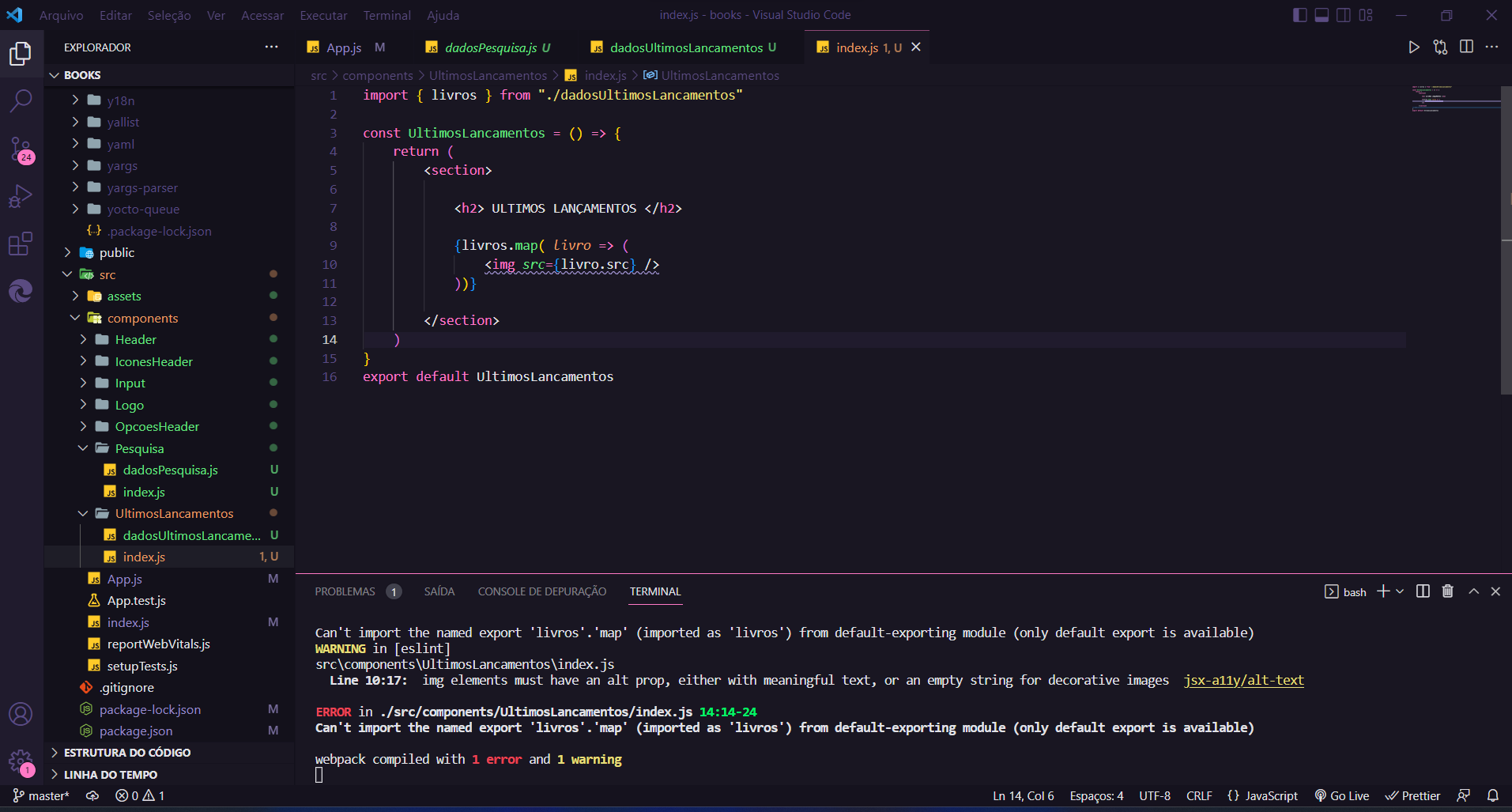Open the Editar menu
The height and width of the screenshot is (812, 1512).
click(x=115, y=15)
